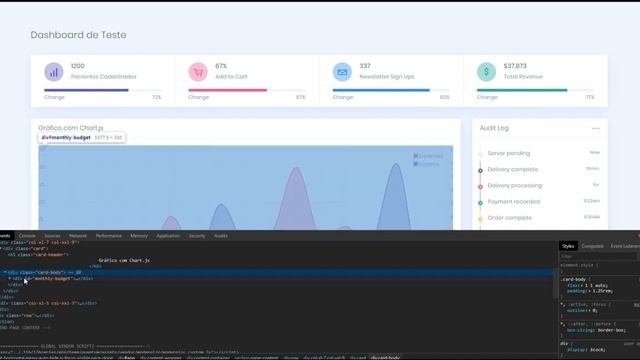Image resolution: width=640 pixels, height=360 pixels.
Task: Click the 'Server pending' log entry
Action: coord(509,153)
